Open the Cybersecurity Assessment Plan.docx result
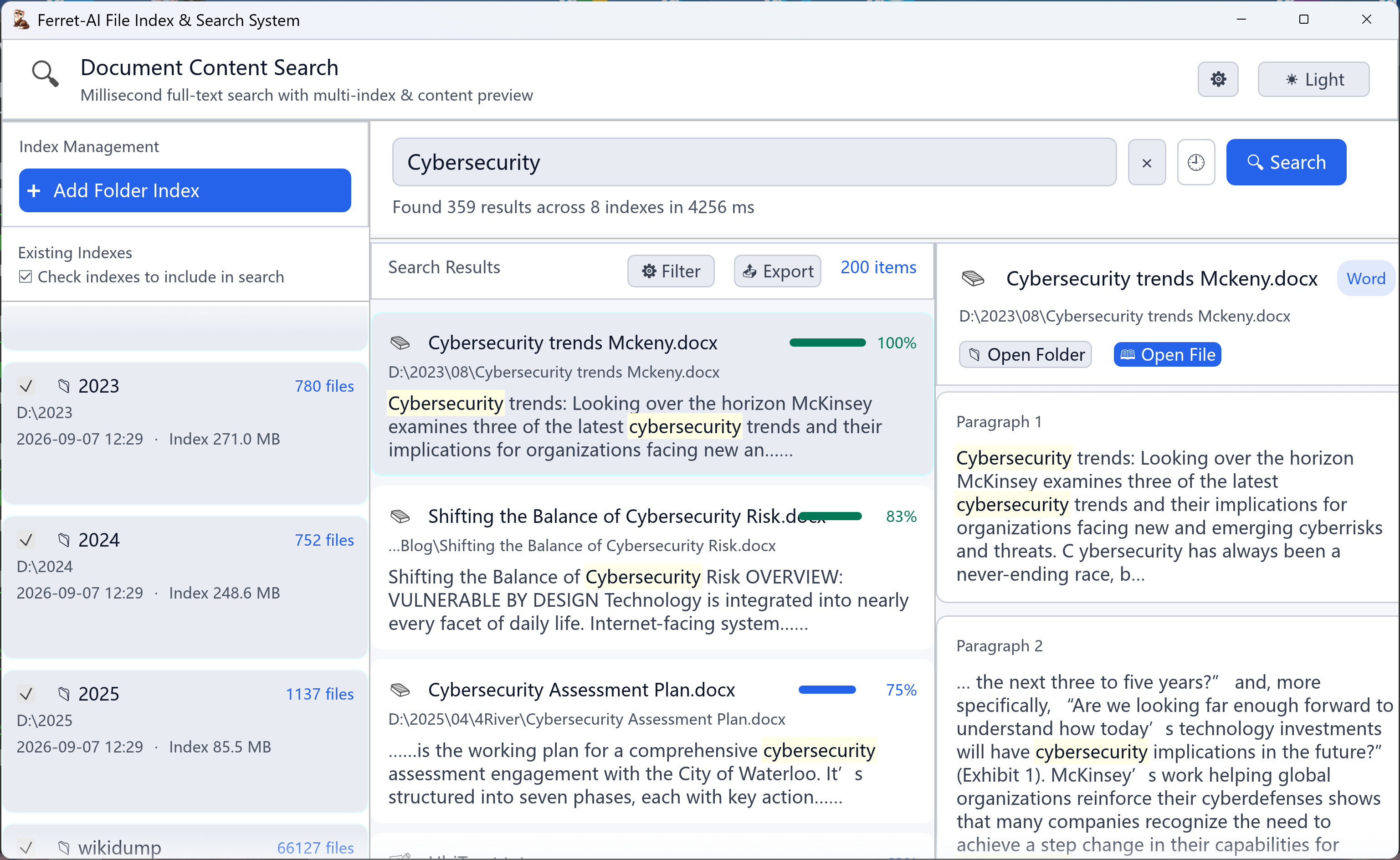 tap(652, 741)
